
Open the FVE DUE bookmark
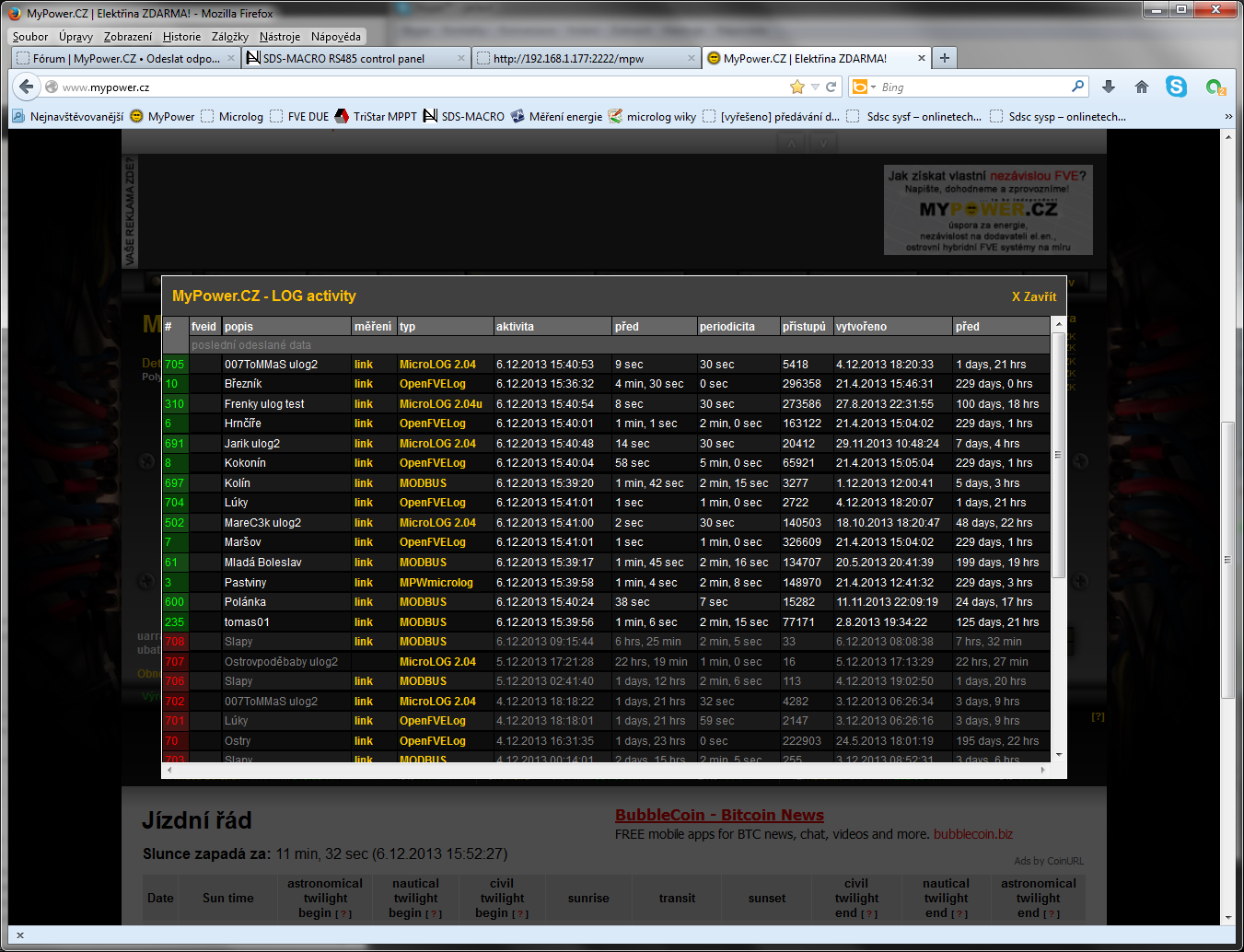(x=299, y=116)
